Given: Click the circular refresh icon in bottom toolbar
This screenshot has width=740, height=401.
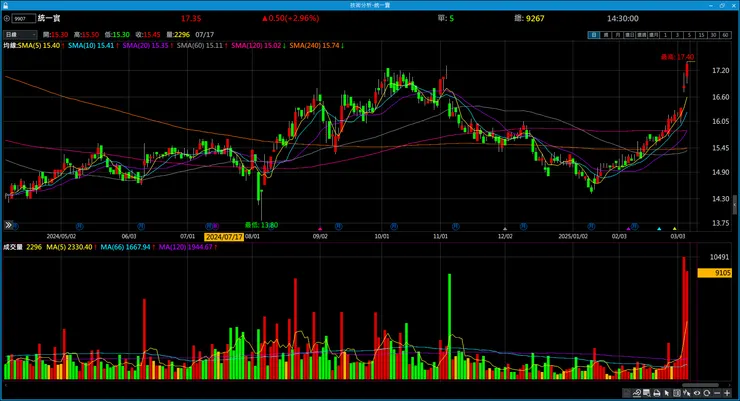Looking at the screenshot, I should click(706, 393).
